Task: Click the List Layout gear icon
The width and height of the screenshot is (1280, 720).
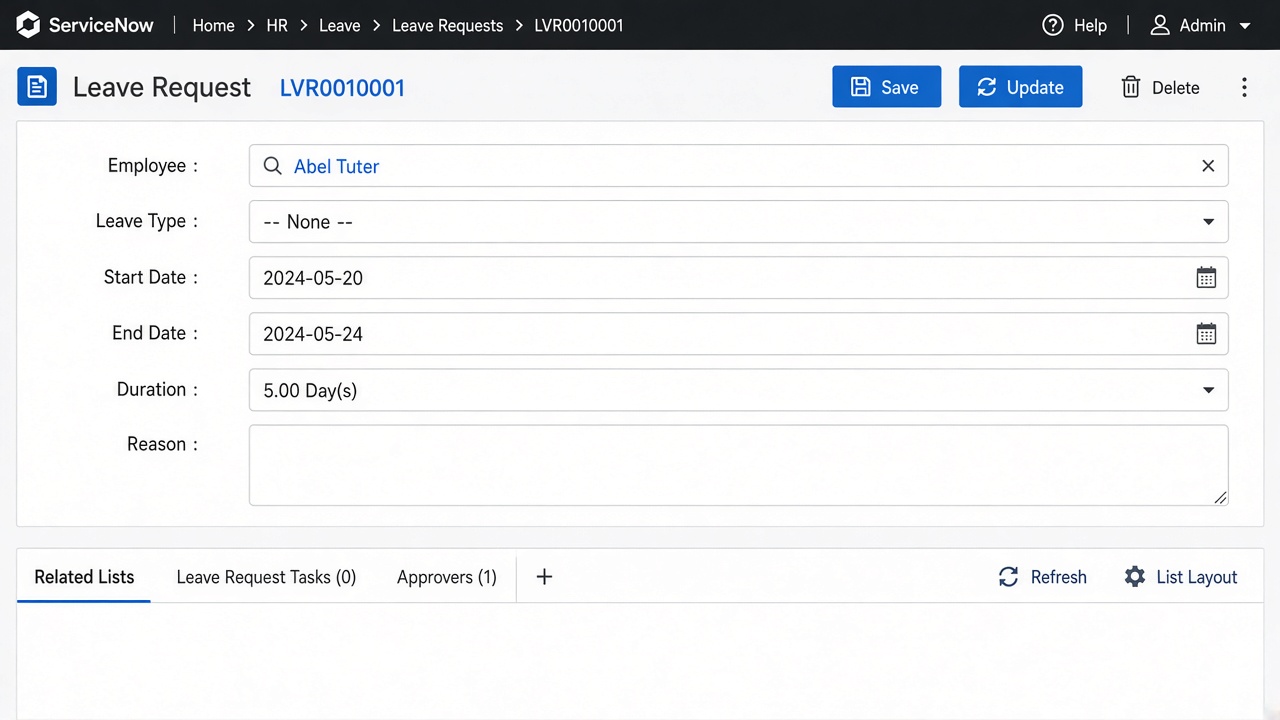Action: click(x=1134, y=577)
